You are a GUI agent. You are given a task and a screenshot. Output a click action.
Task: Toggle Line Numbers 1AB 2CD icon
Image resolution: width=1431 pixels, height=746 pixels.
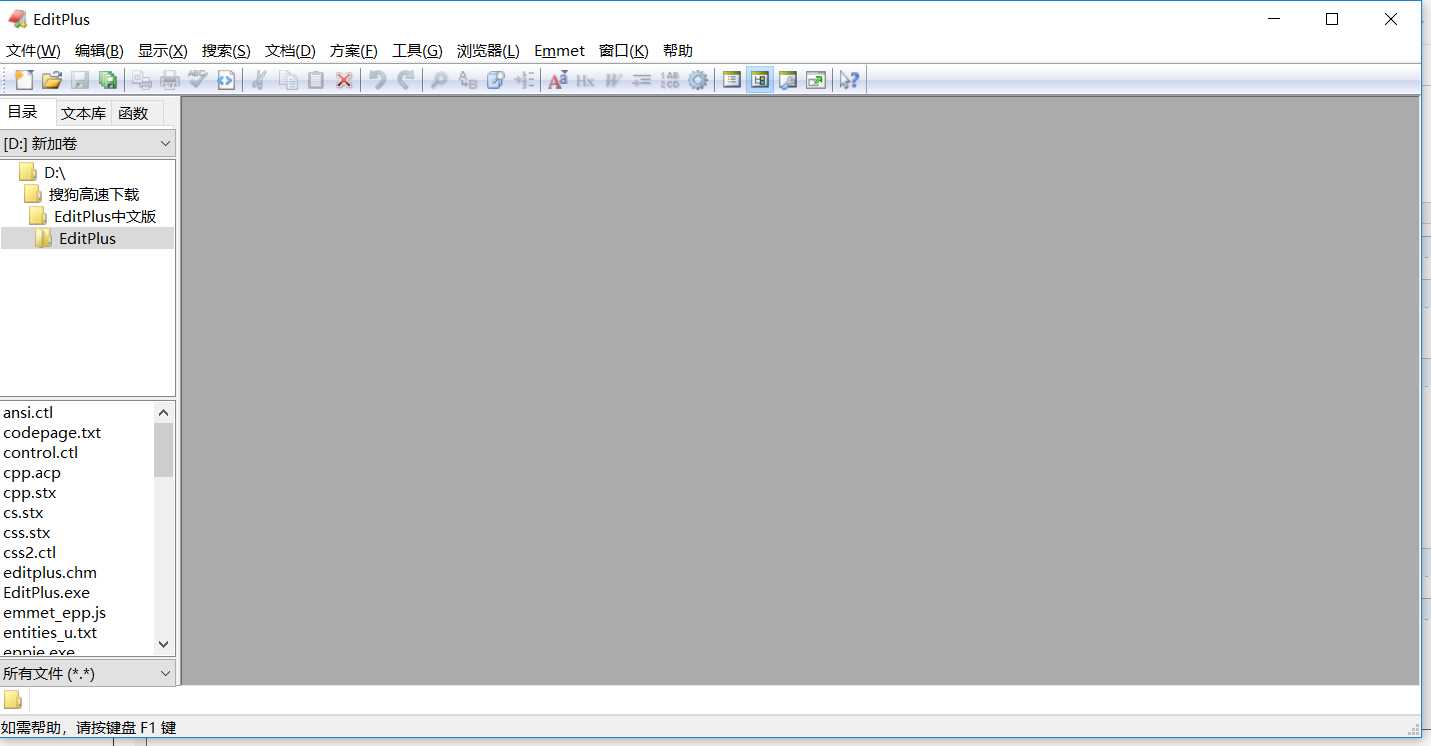click(670, 80)
